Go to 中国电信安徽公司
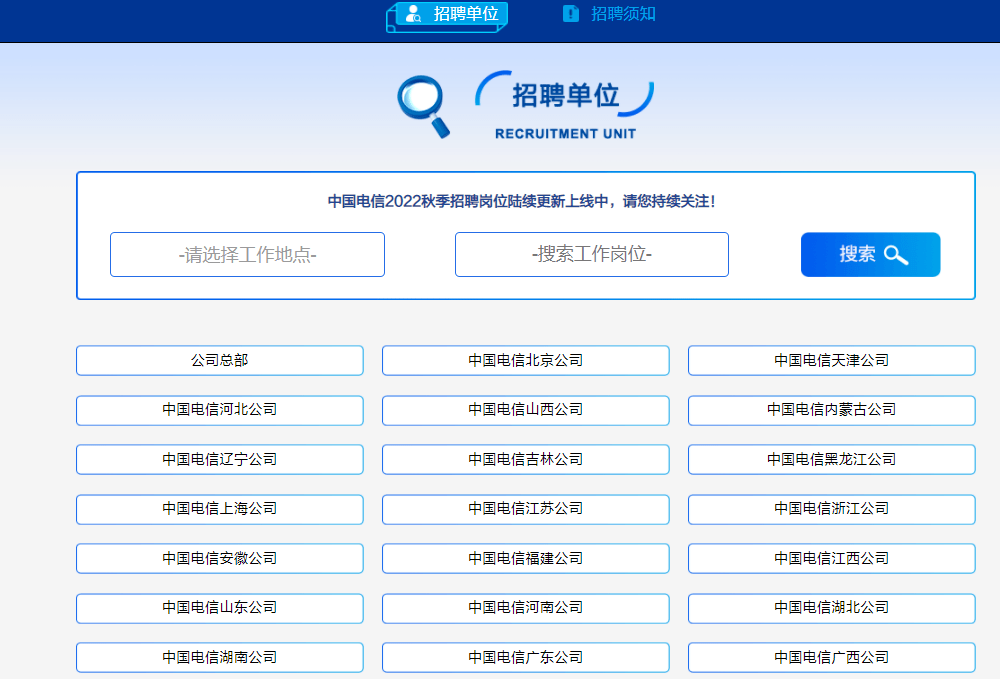The height and width of the screenshot is (679, 1000). click(220, 559)
